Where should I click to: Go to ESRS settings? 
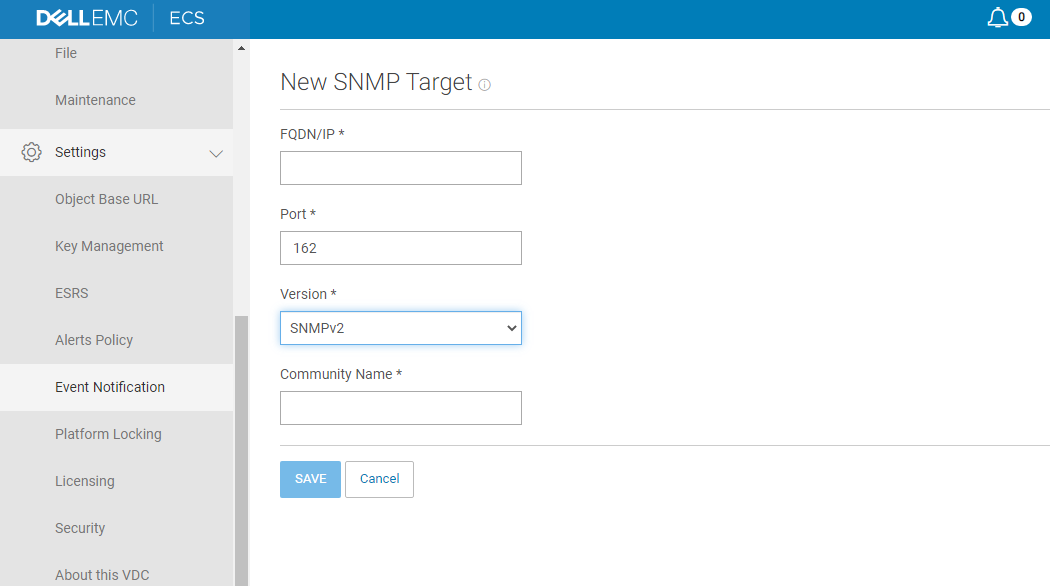click(71, 293)
